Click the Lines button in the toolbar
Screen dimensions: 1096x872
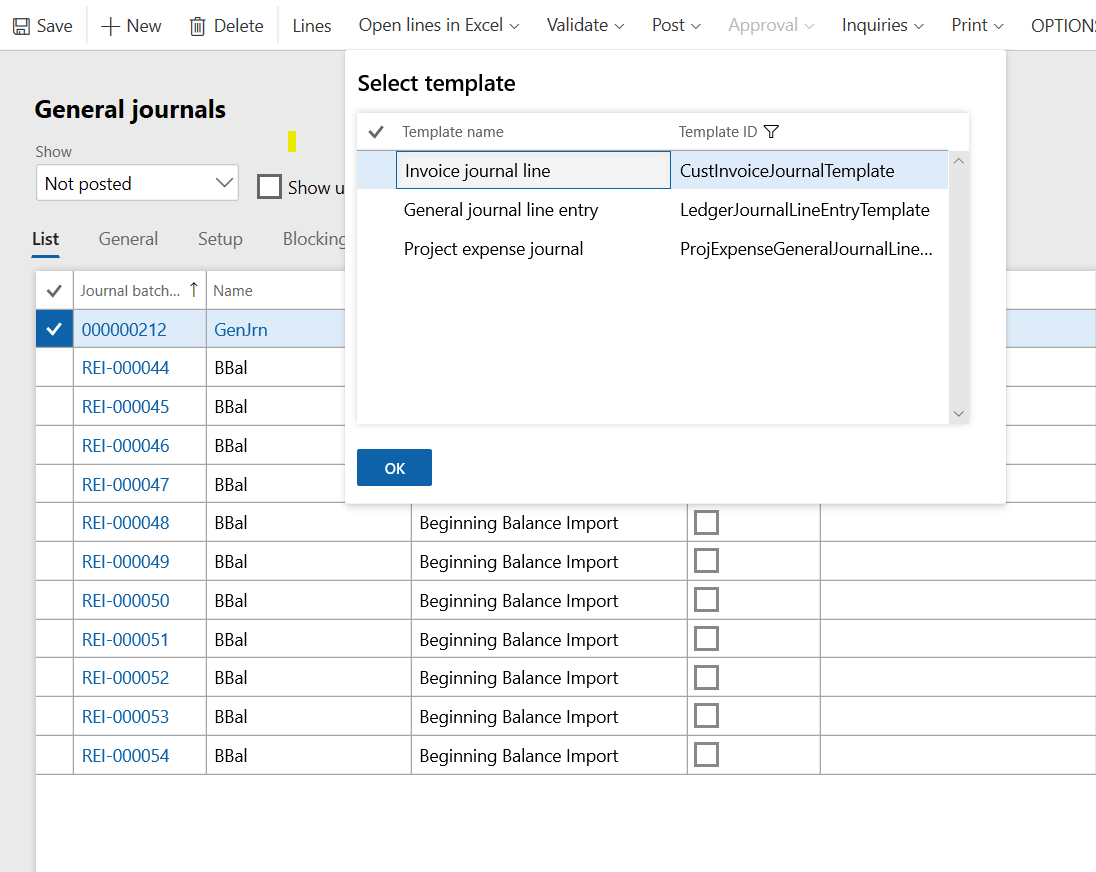point(311,25)
